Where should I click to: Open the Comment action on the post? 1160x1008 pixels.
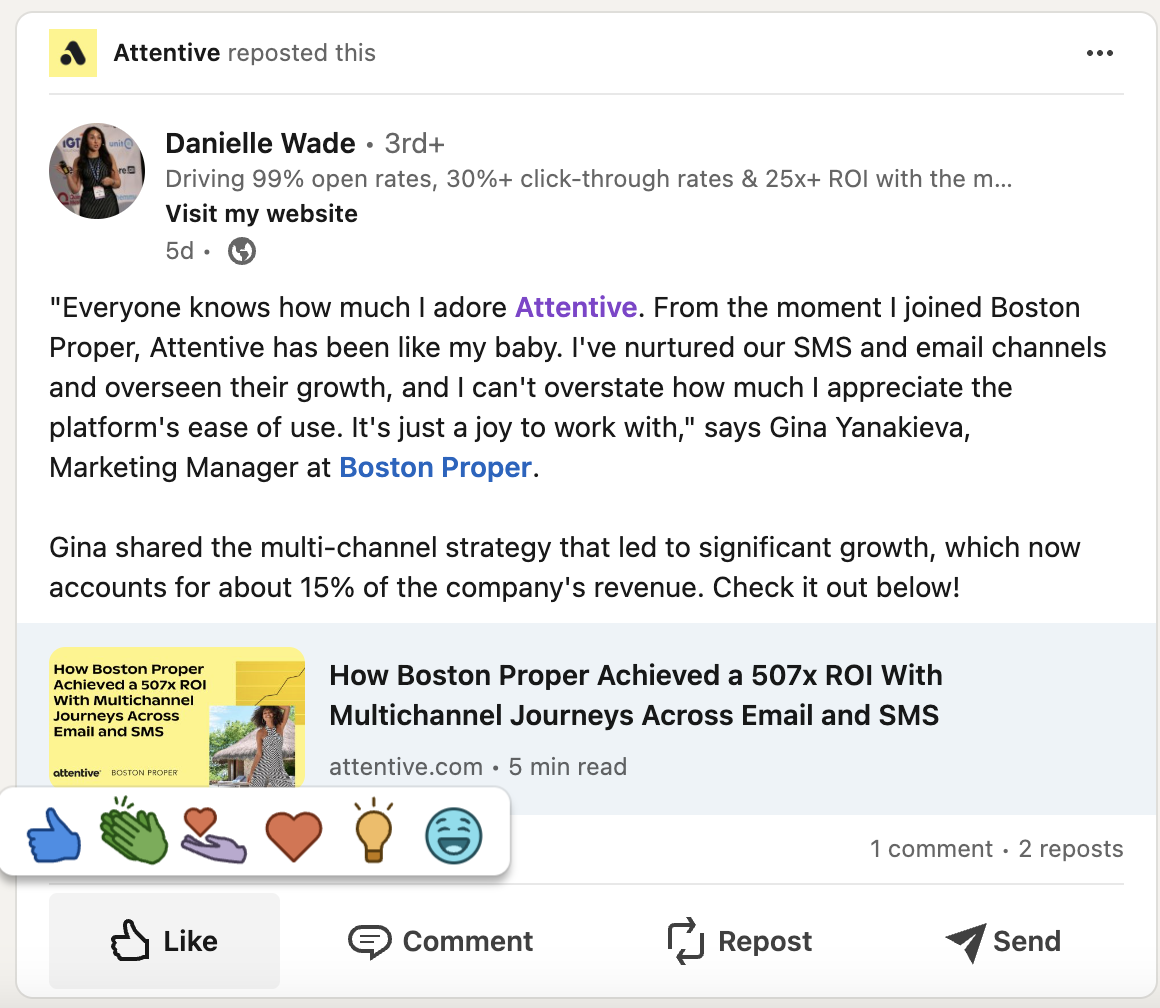point(440,941)
